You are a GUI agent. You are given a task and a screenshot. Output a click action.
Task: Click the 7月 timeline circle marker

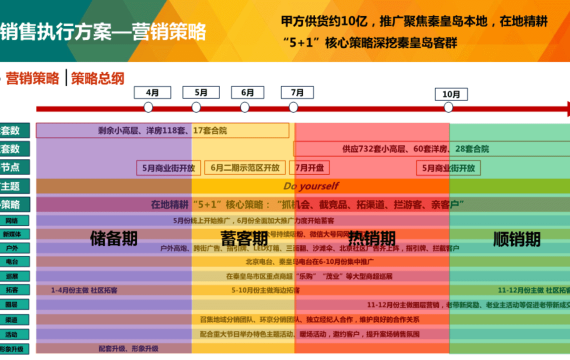point(293,108)
